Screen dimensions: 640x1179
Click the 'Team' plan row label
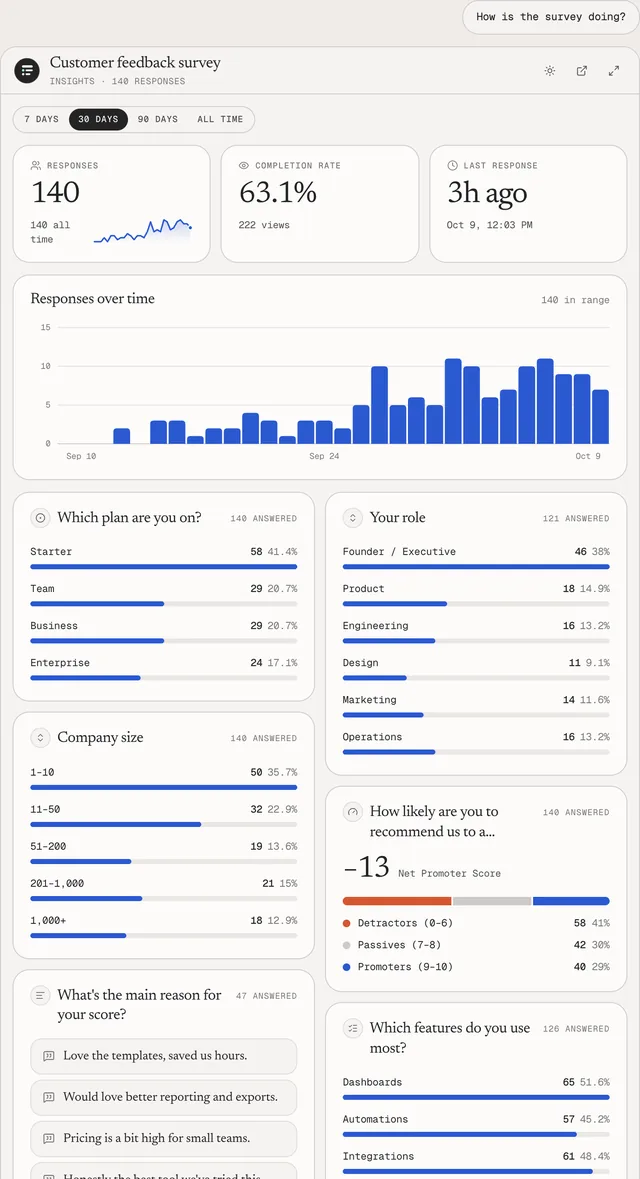42,589
